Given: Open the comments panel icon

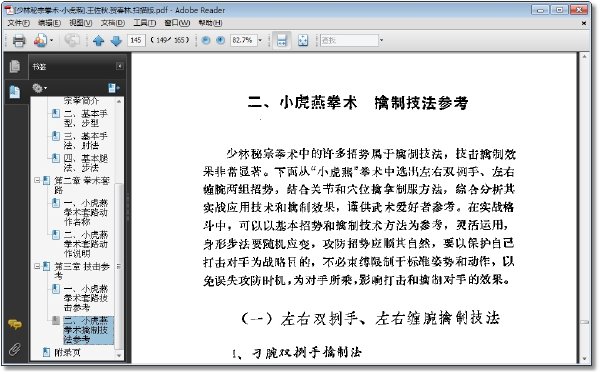Looking at the screenshot, I should click(x=15, y=325).
